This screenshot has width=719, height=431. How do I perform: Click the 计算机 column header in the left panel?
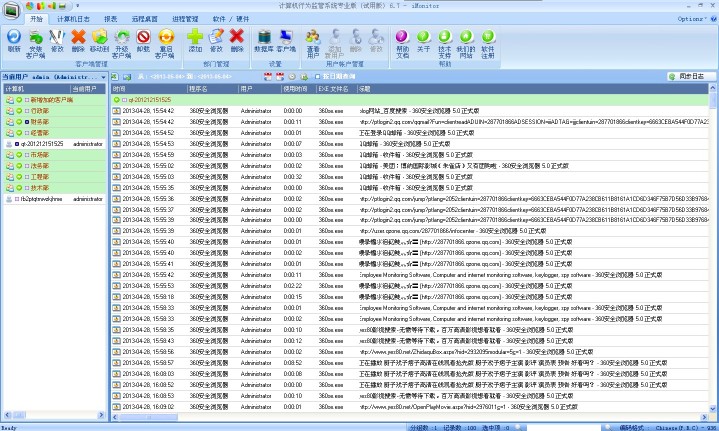click(37, 89)
